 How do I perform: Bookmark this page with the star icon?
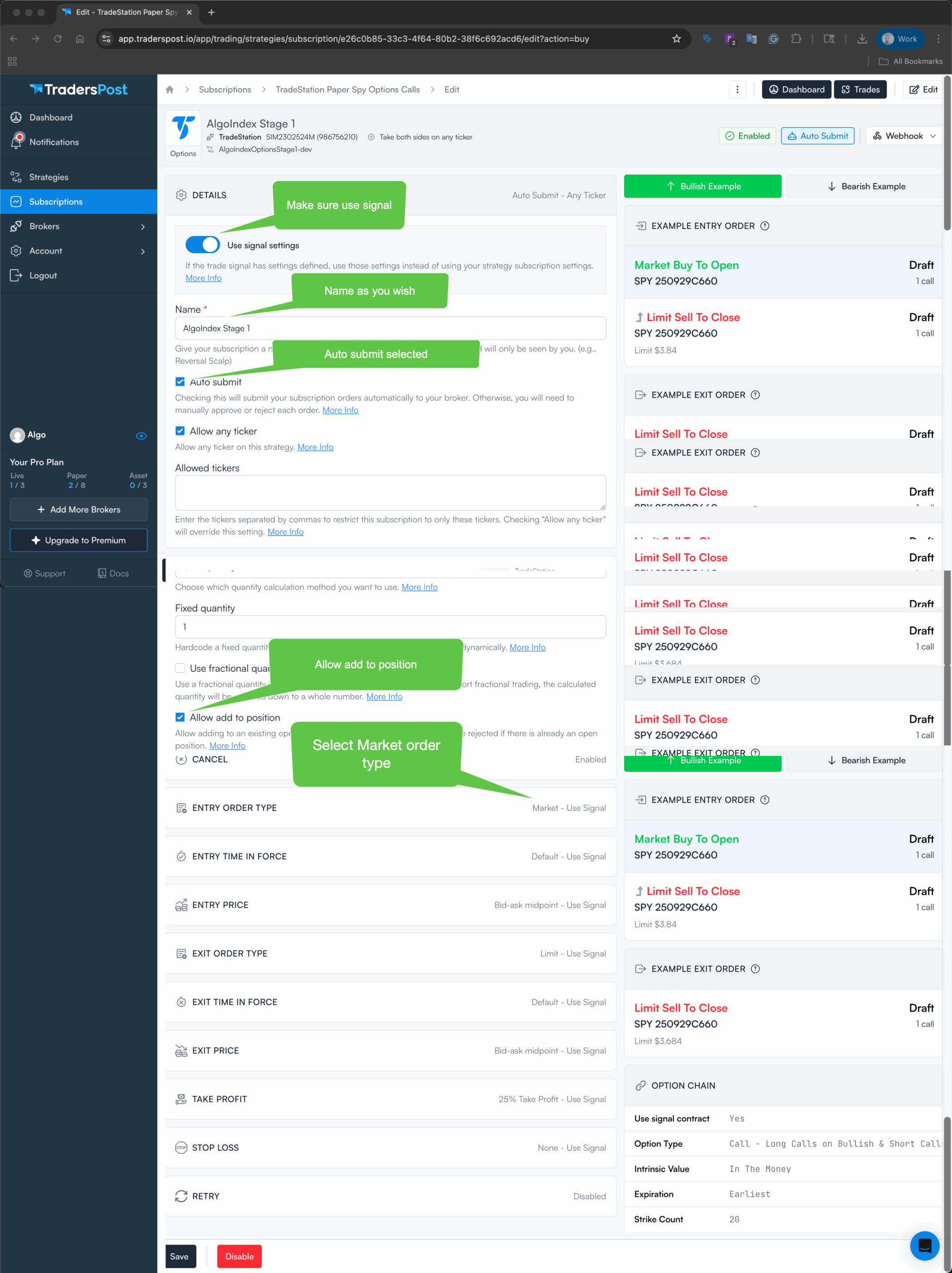coord(676,39)
